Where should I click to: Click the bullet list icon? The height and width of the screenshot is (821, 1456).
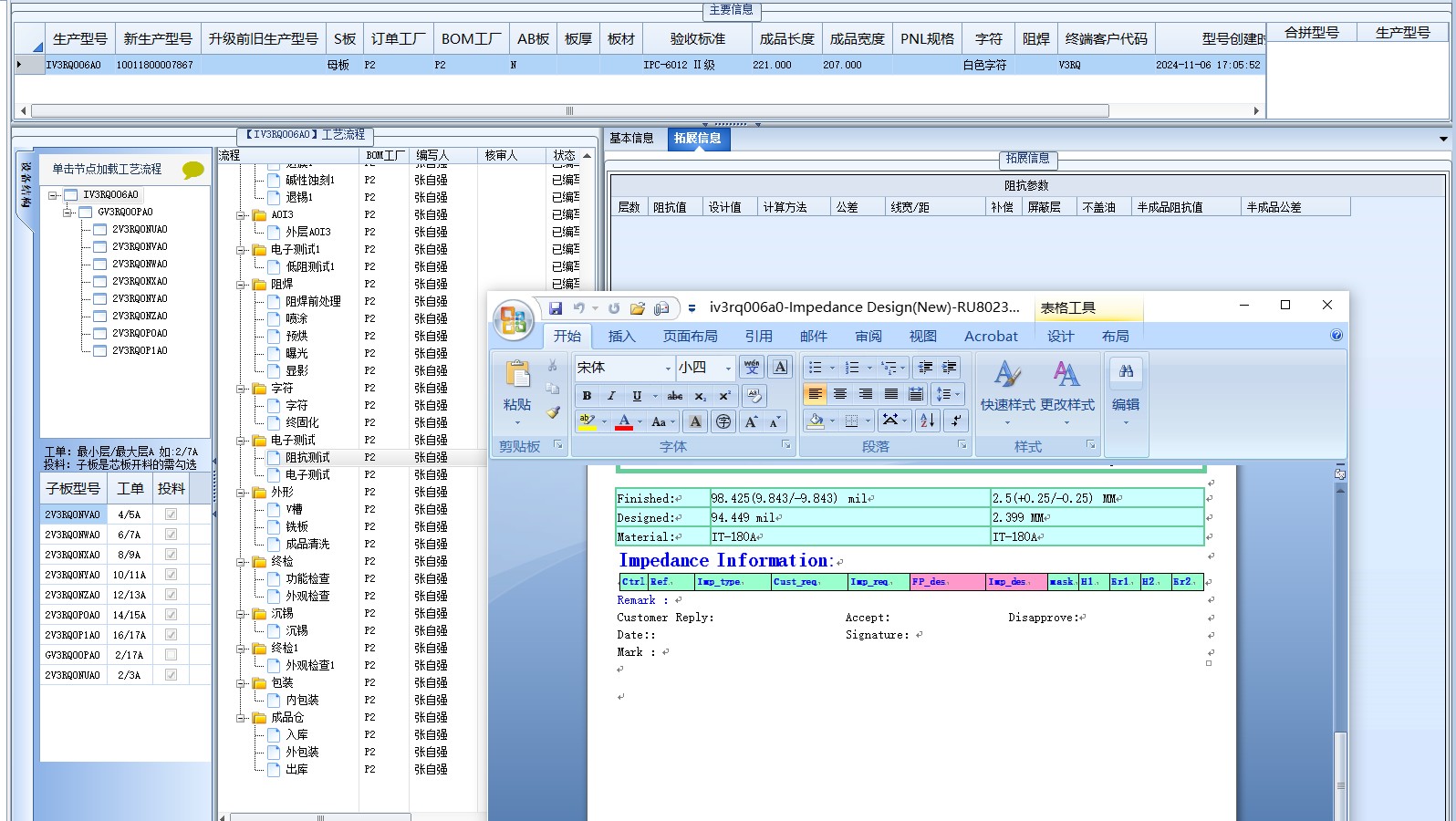[815, 367]
